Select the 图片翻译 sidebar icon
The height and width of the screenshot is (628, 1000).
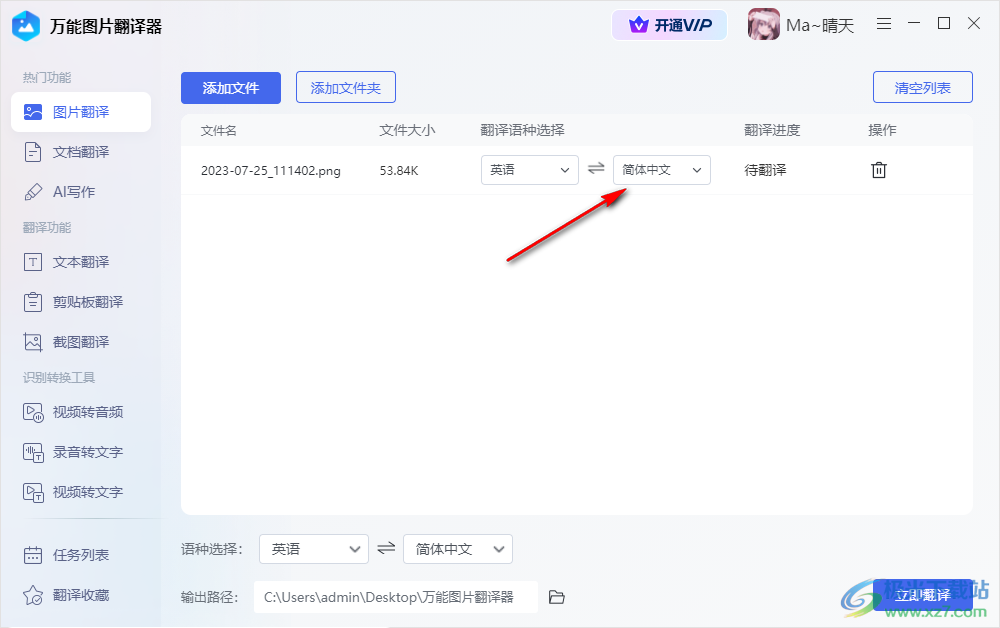pos(80,112)
